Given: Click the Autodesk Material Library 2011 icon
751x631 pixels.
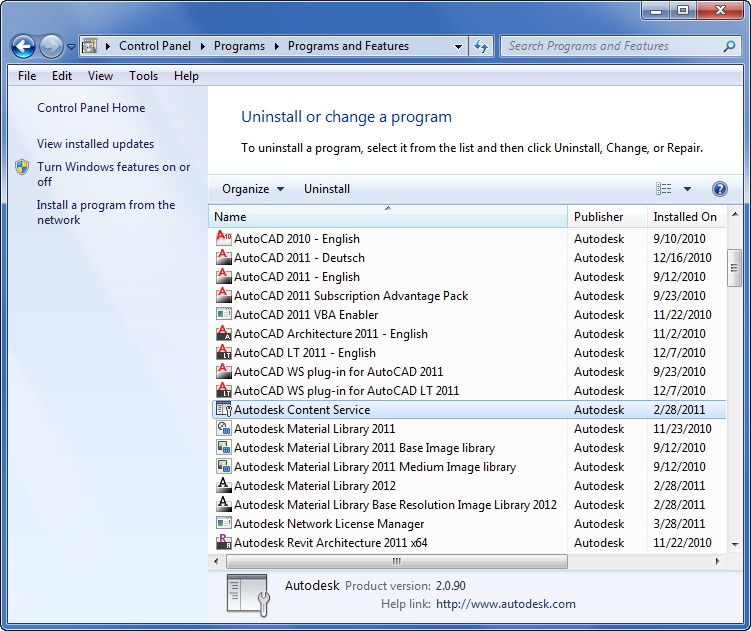Looking at the screenshot, I should 224,428.
